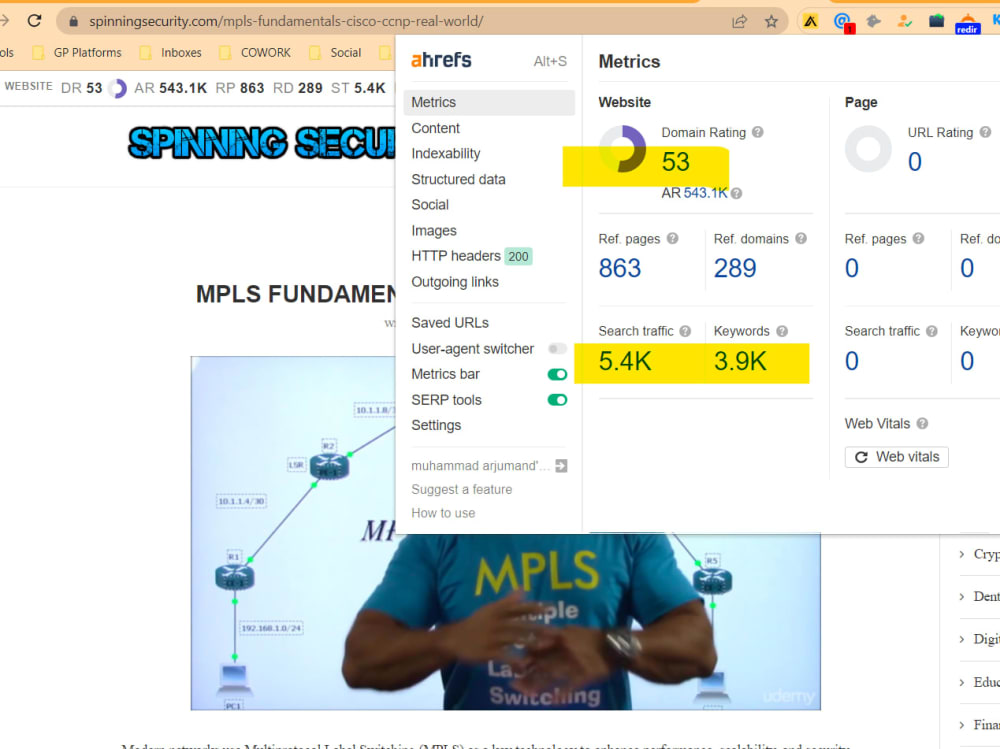Screen dimensions: 1000x749
Task: Bookmark this page with the star icon
Action: coord(771,22)
